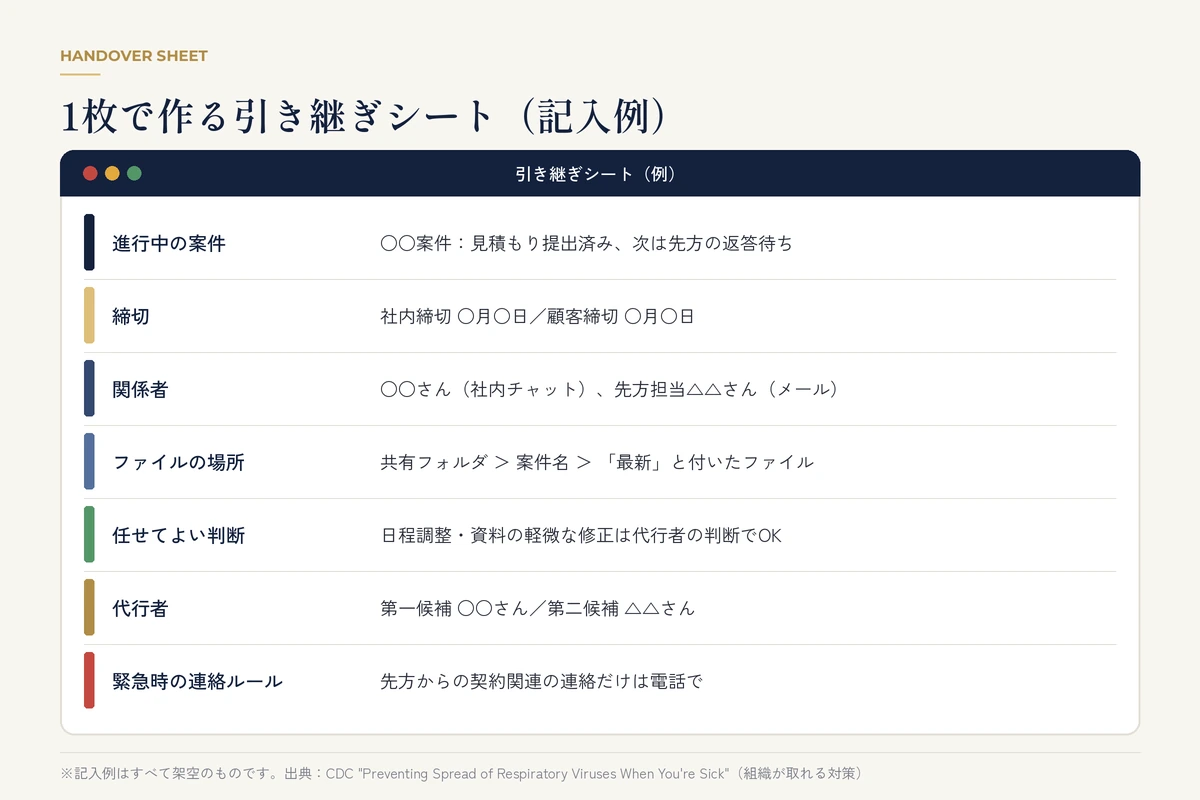The width and height of the screenshot is (1200, 800).
Task: Click the value listing 先方担当△△さん（メール）
Action: (x=609, y=389)
